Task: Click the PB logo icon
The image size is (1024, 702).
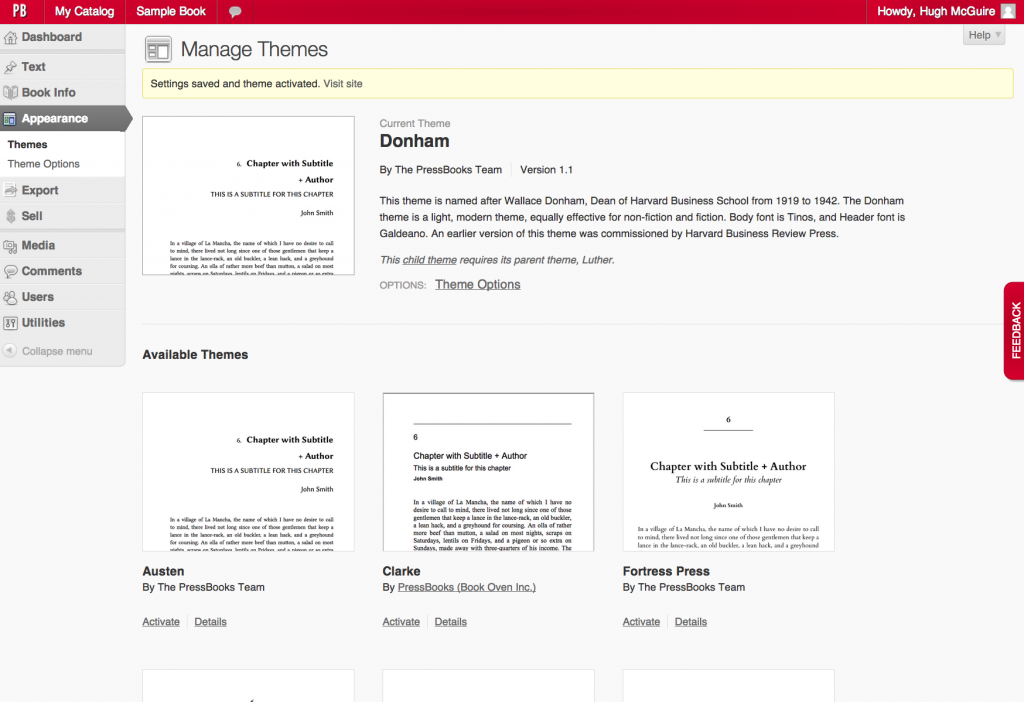Action: point(20,11)
